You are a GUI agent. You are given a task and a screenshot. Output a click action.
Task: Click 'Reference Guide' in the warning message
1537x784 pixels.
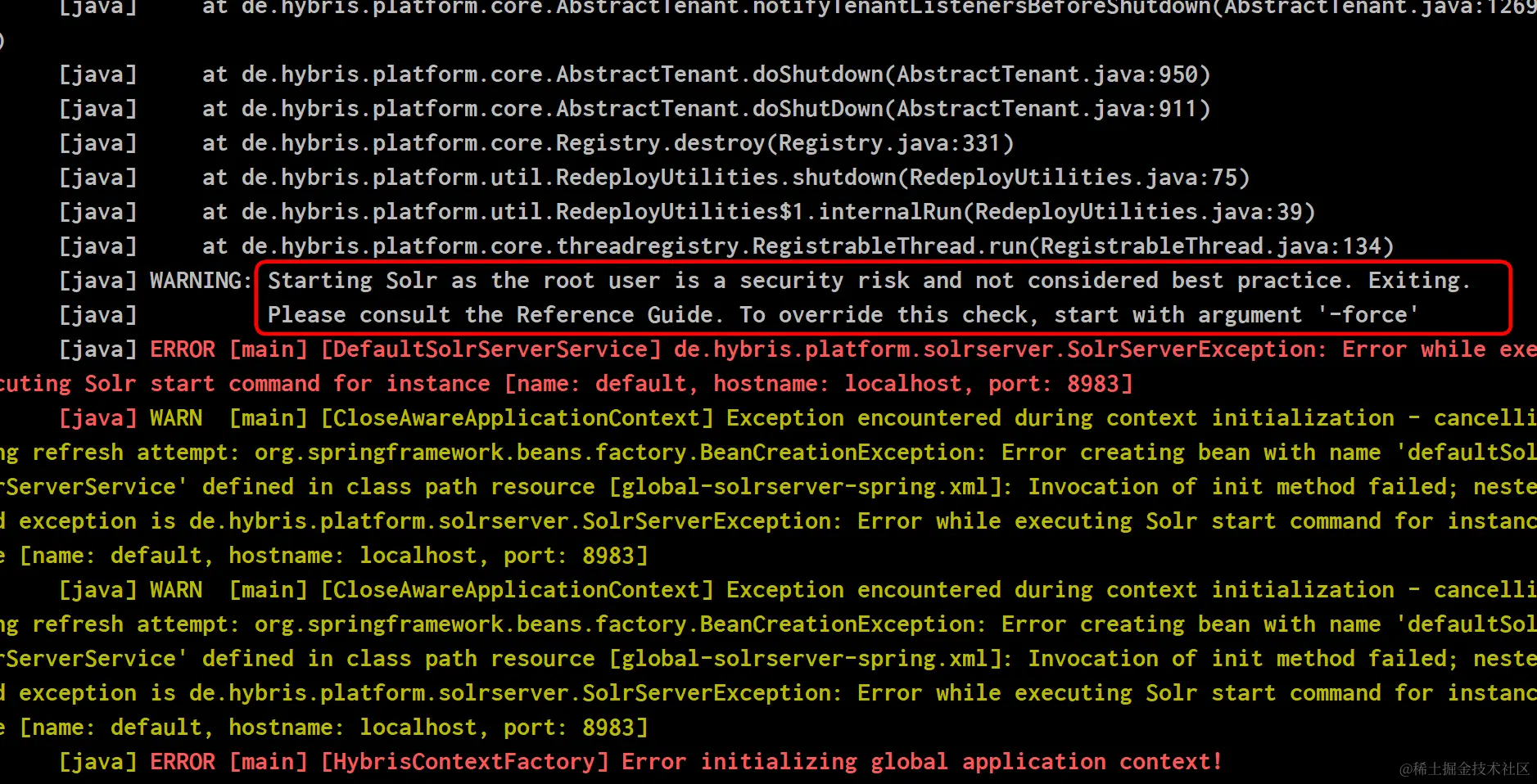pyautogui.click(x=615, y=315)
